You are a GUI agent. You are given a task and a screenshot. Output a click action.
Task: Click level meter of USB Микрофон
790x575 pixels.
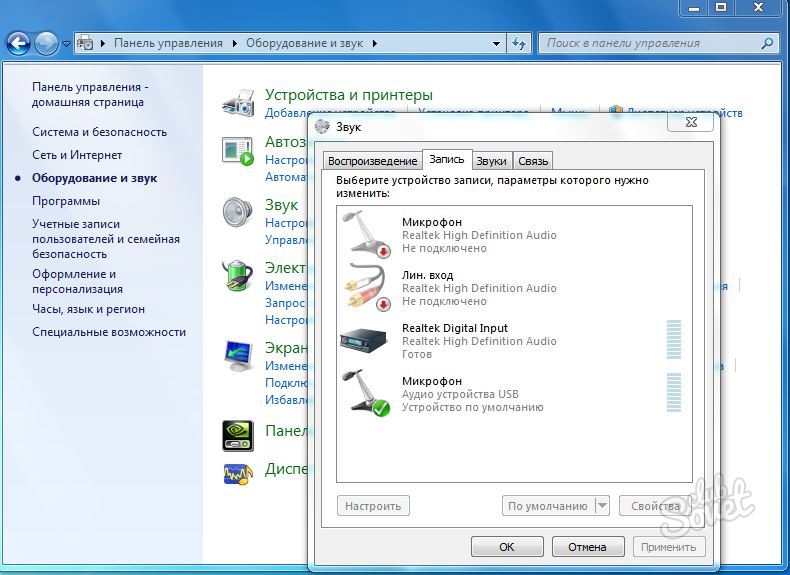click(x=674, y=393)
